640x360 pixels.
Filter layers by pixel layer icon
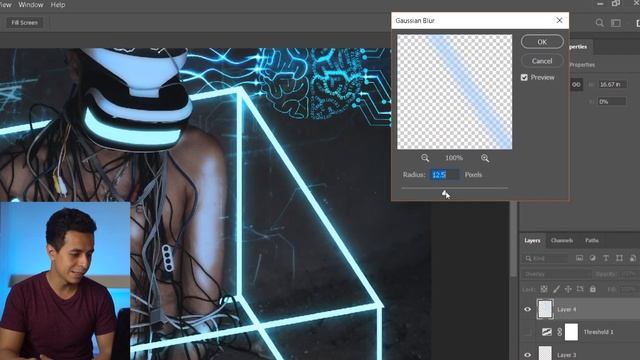[x=580, y=258]
